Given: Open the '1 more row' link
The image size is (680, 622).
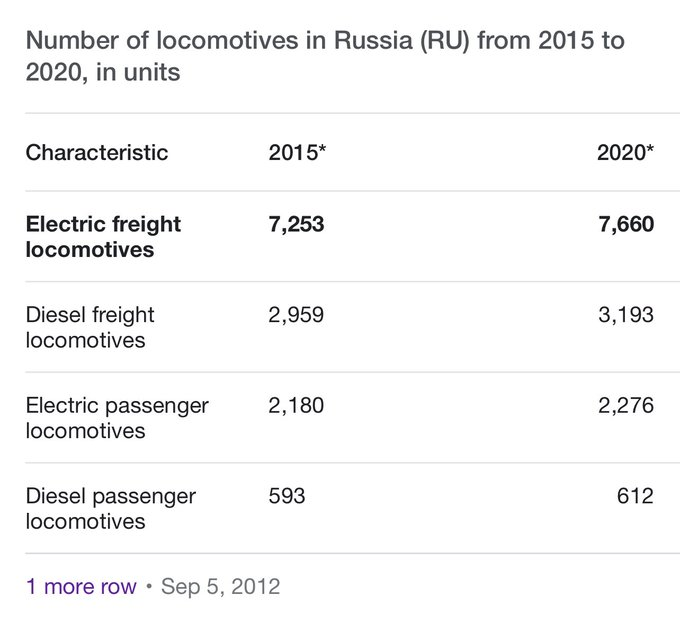Looking at the screenshot, I should (x=81, y=586).
